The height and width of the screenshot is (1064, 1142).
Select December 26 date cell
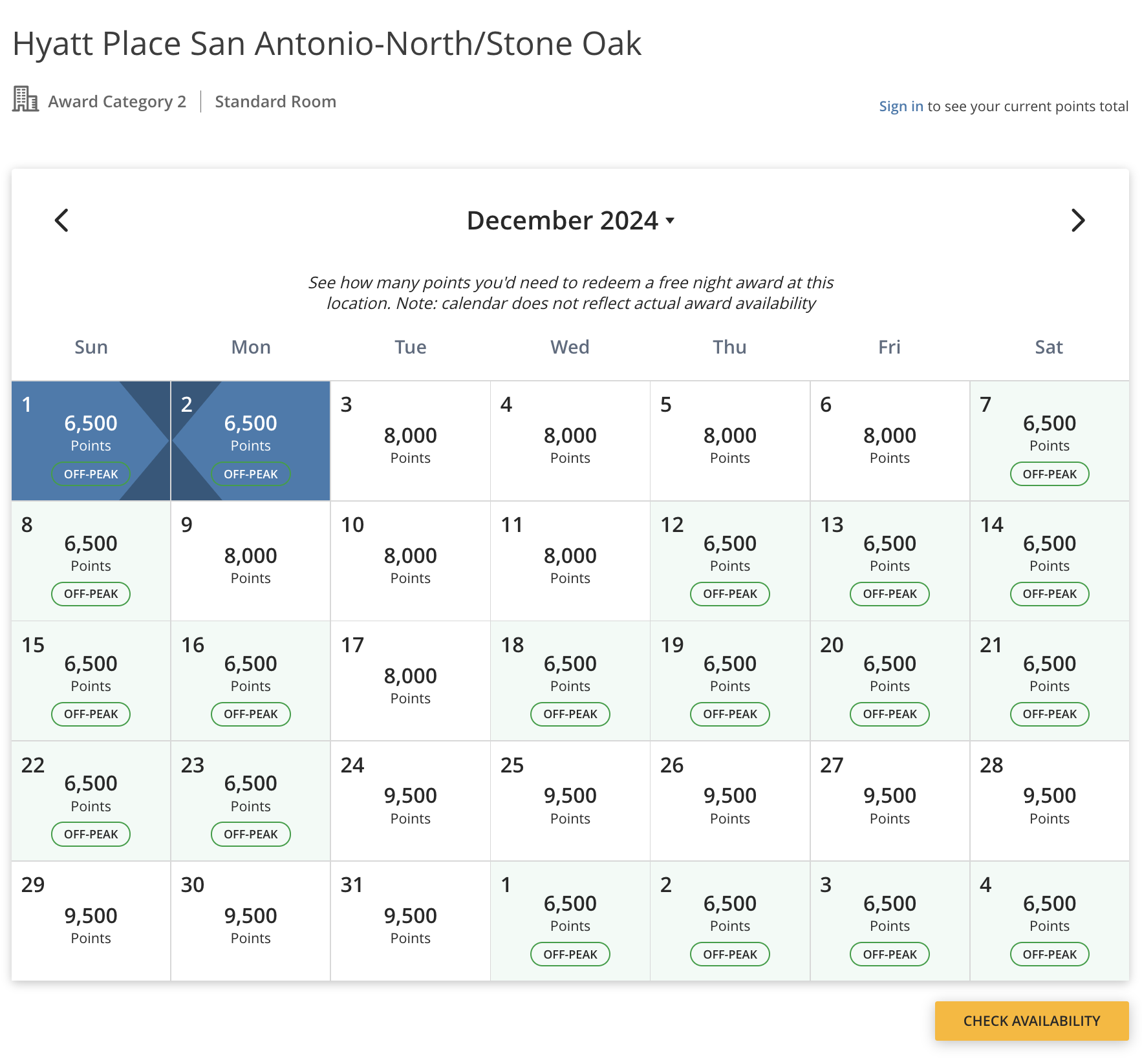coord(730,801)
